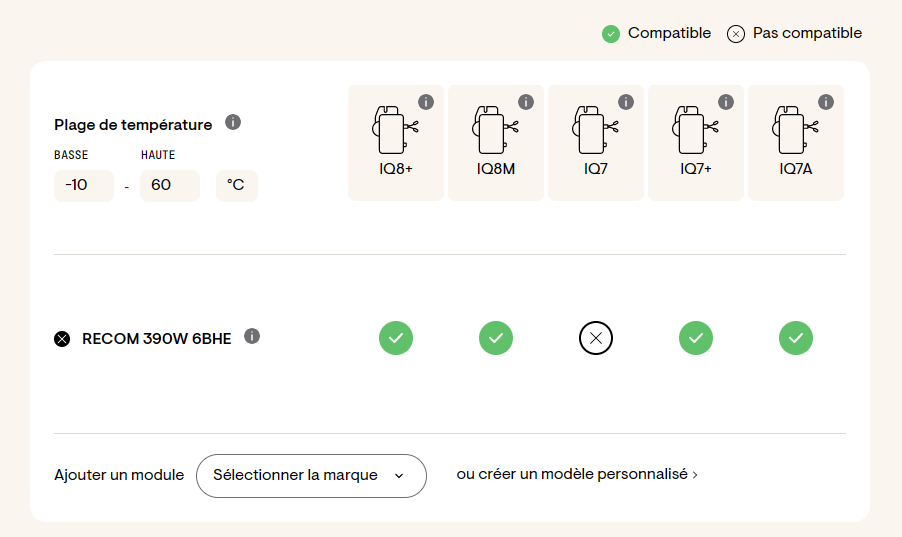Click the green Compatible legend icon
This screenshot has width=902, height=537.
(611, 34)
